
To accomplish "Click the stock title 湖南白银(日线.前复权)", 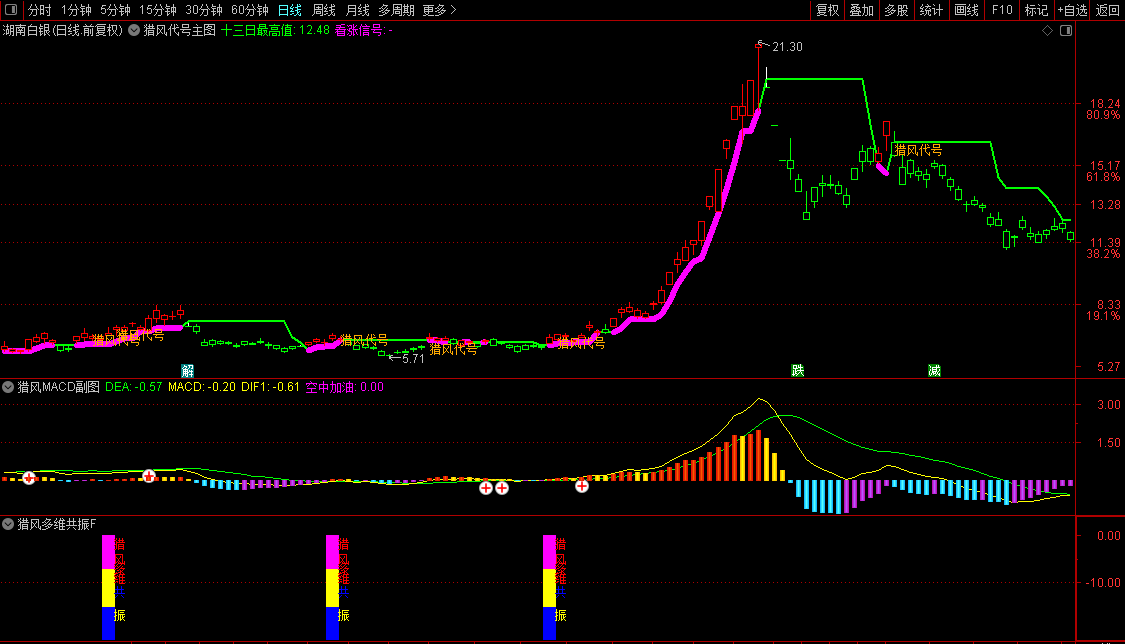I will (62, 30).
